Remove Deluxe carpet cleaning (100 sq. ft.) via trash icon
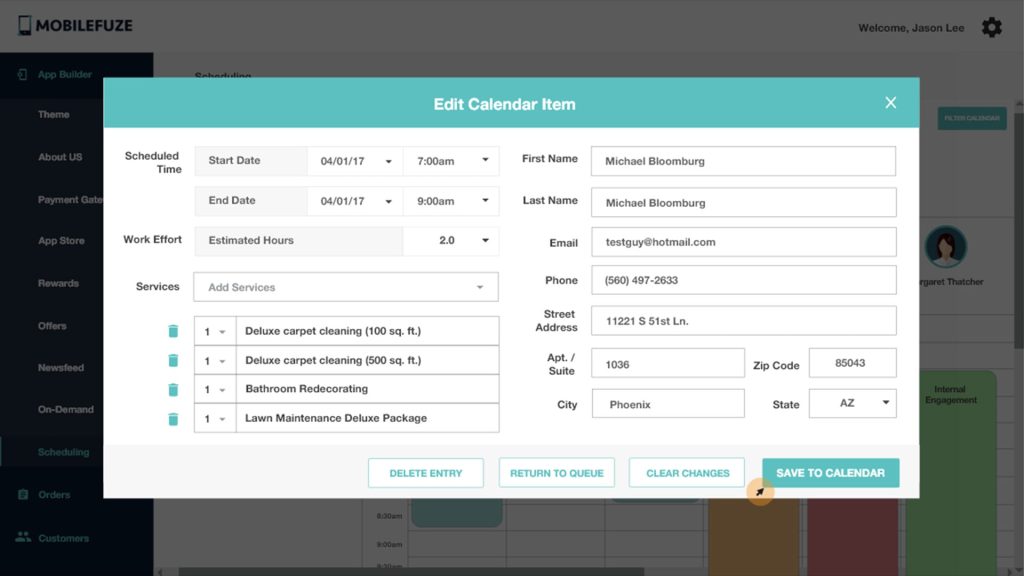The height and width of the screenshot is (576, 1024). point(173,332)
